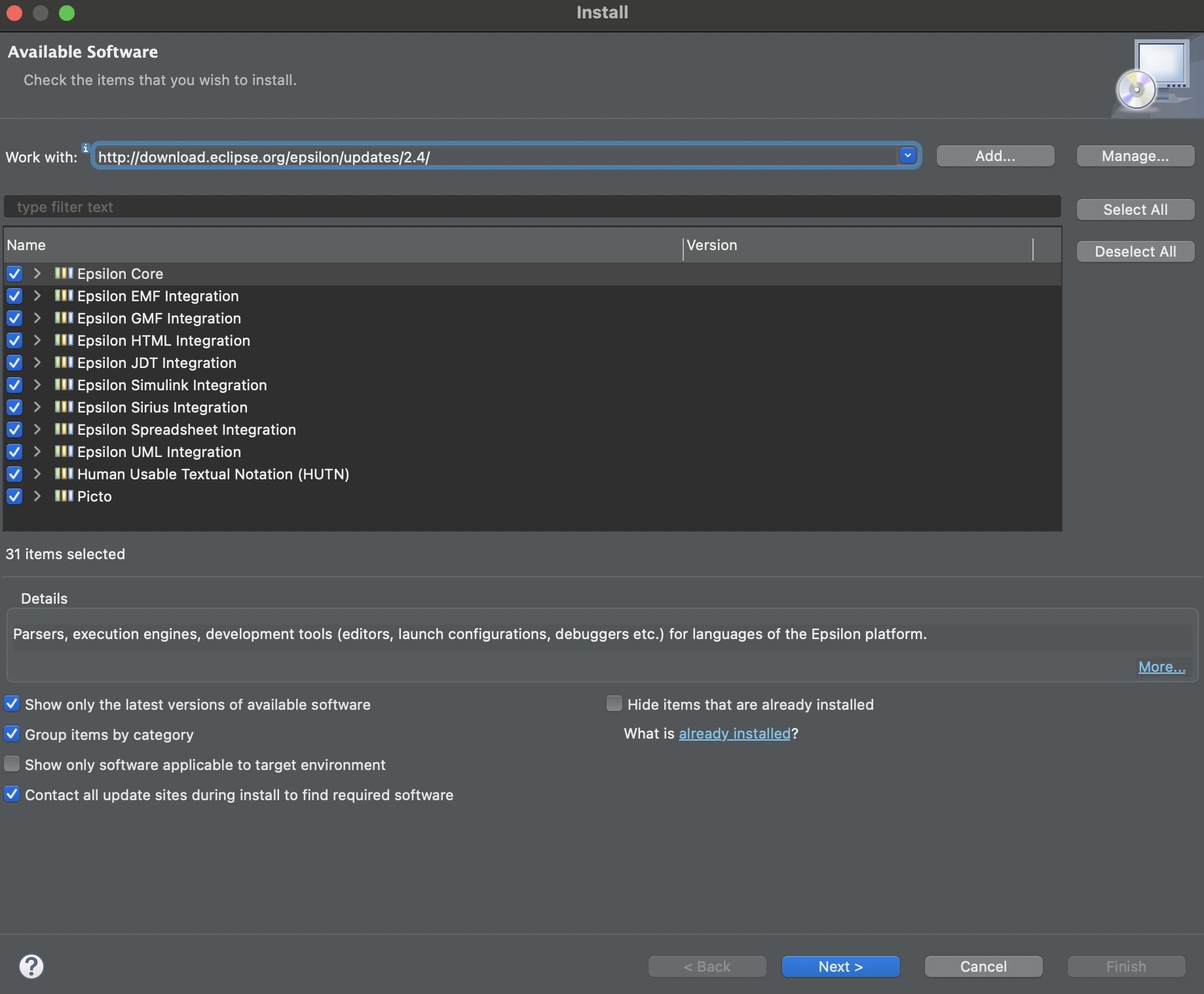Click the install wizard CD image
This screenshot has height=994, width=1204.
point(1156,77)
